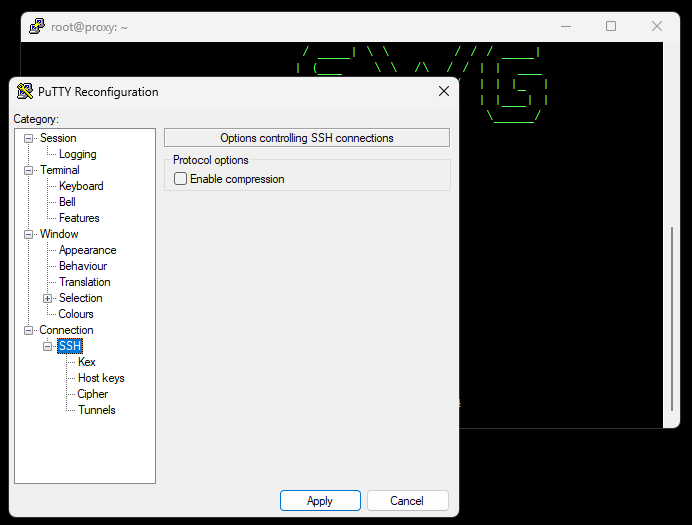Screen dimensions: 692x525
Task: Open the Kex settings
Action: point(86,362)
